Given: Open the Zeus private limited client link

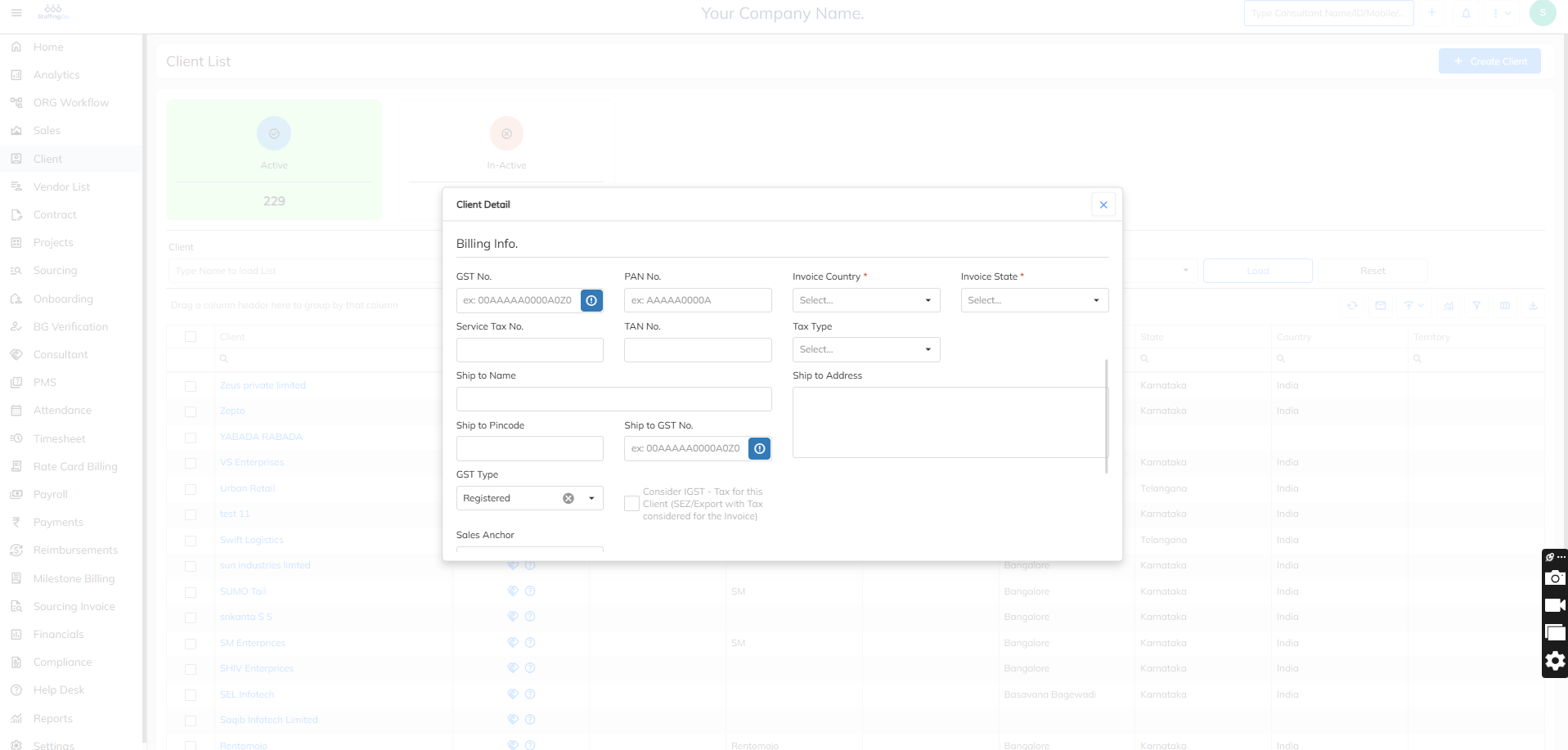Looking at the screenshot, I should (263, 385).
